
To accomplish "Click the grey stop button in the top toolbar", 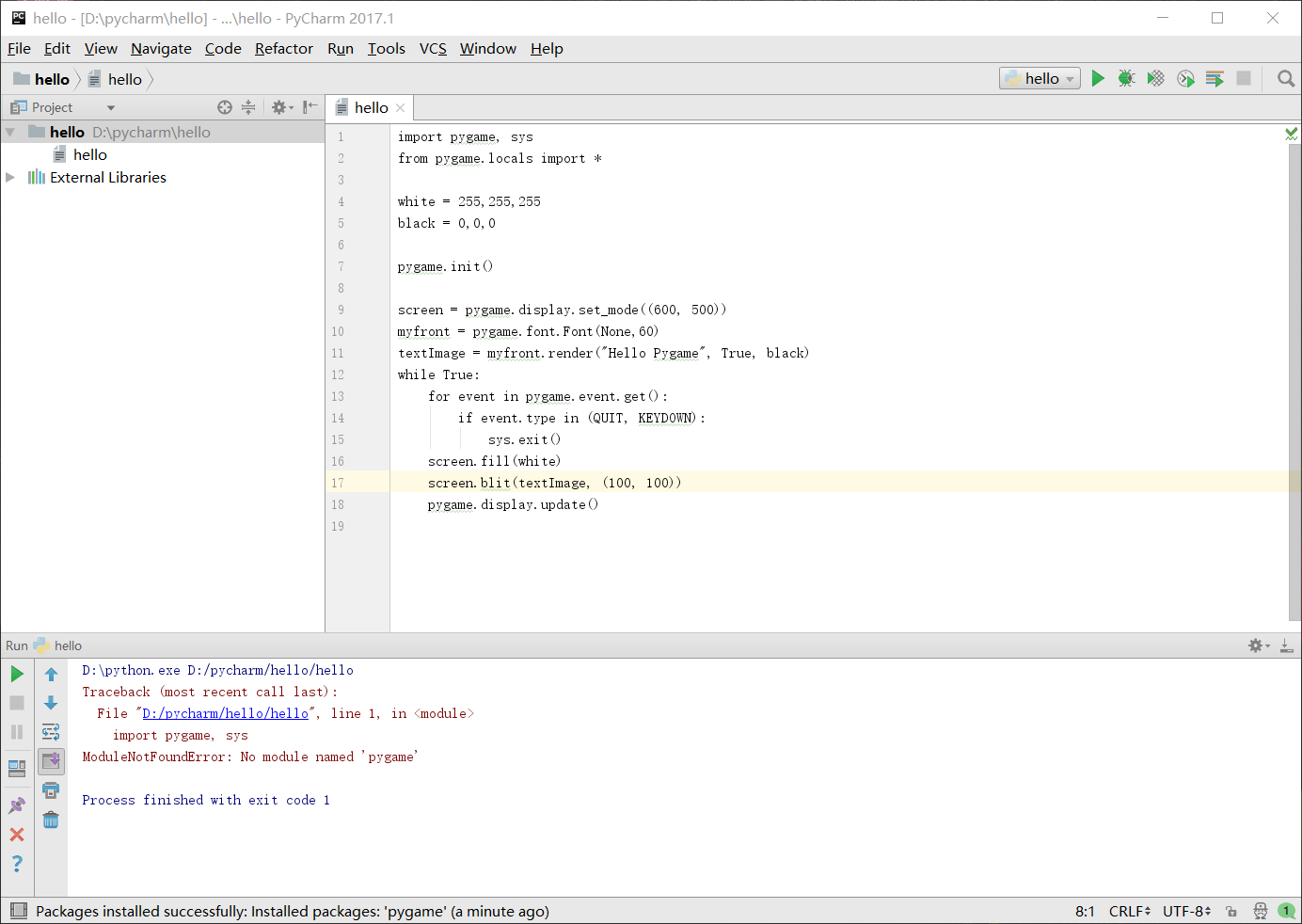I will point(1244,79).
